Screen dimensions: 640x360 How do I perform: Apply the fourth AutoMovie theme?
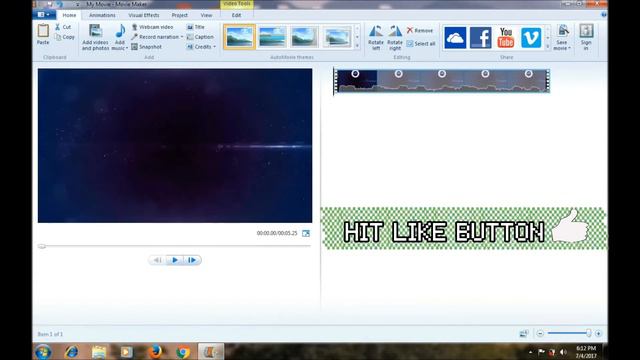(337, 37)
